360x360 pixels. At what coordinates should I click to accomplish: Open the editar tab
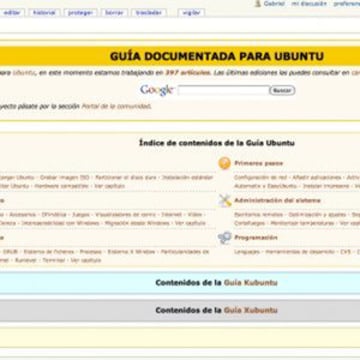tap(12, 13)
